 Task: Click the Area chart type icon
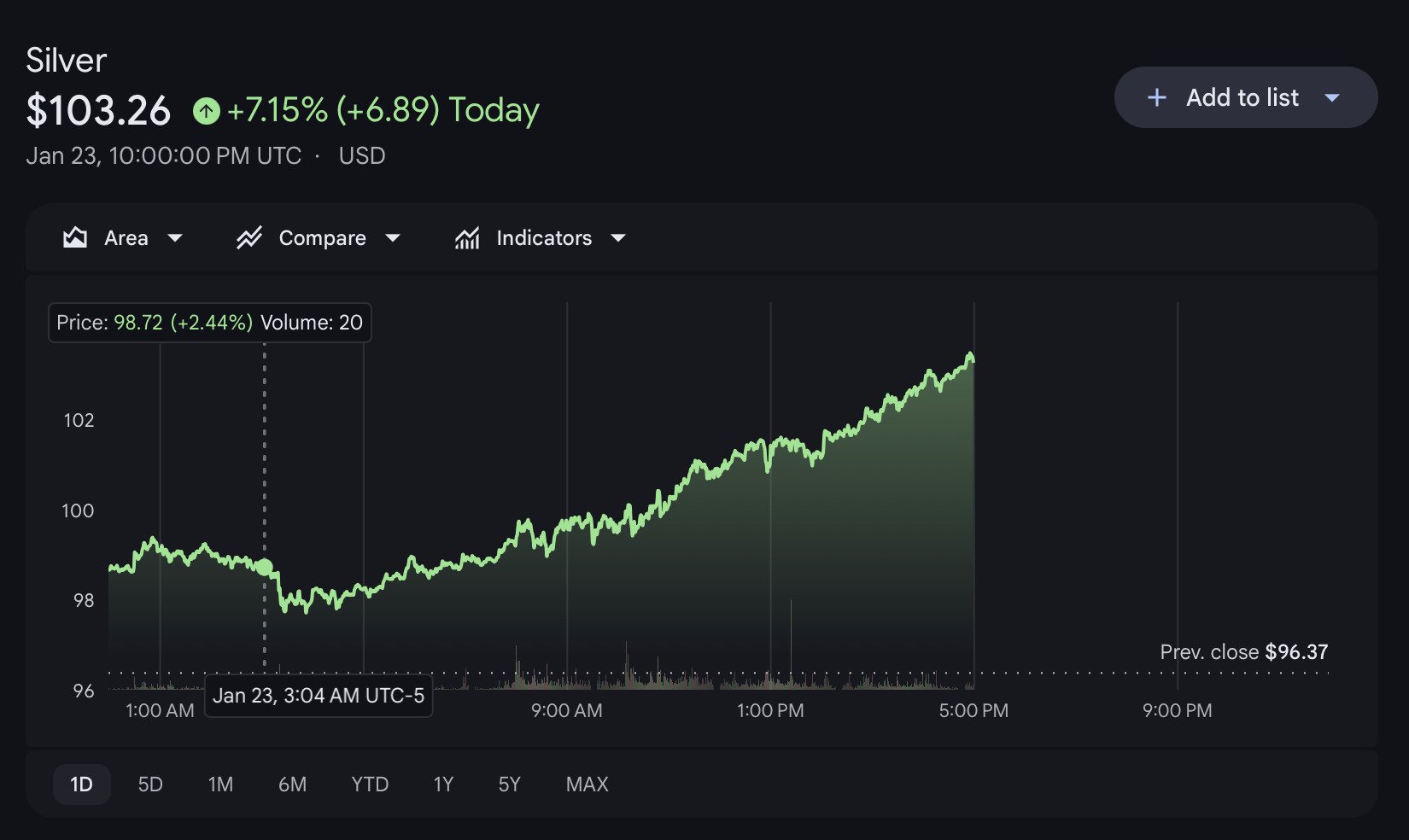(75, 238)
